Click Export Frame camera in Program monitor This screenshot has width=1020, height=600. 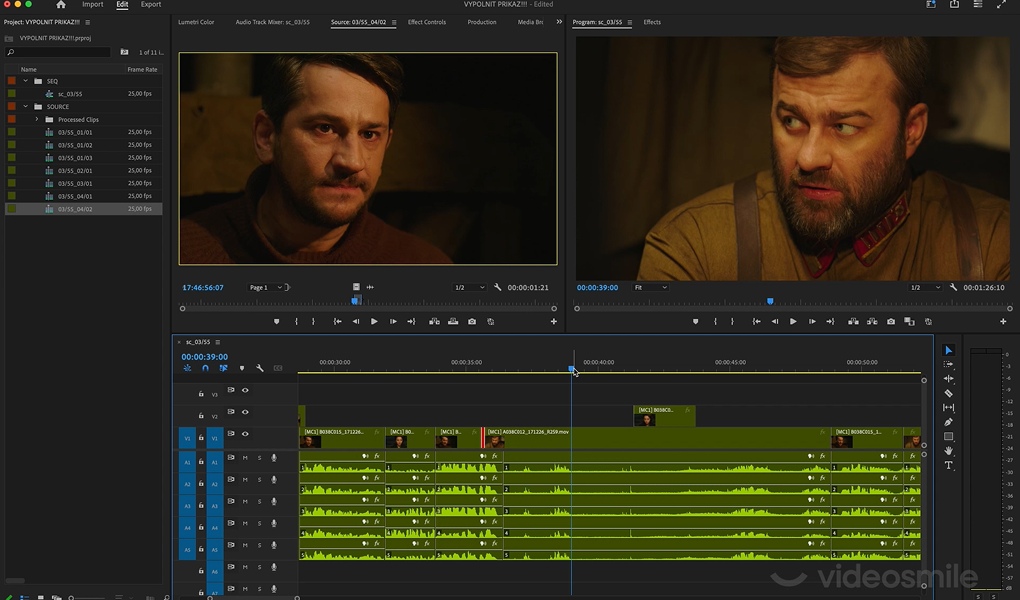click(891, 321)
